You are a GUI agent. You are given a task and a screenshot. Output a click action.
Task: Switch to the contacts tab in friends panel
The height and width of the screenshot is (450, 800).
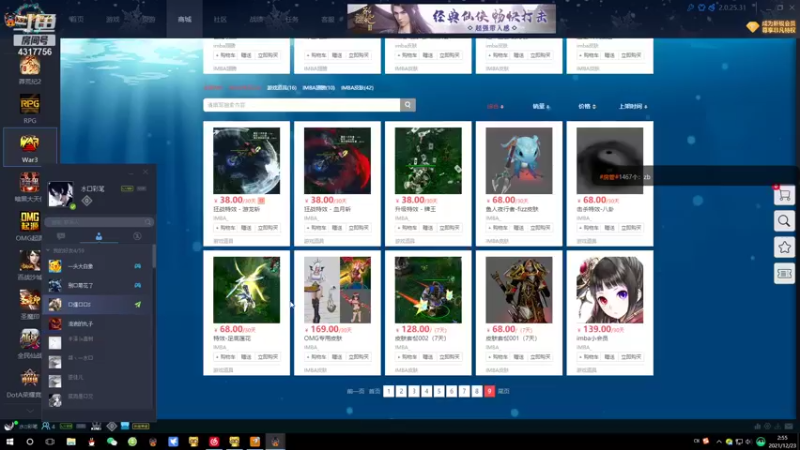pyautogui.click(x=98, y=236)
